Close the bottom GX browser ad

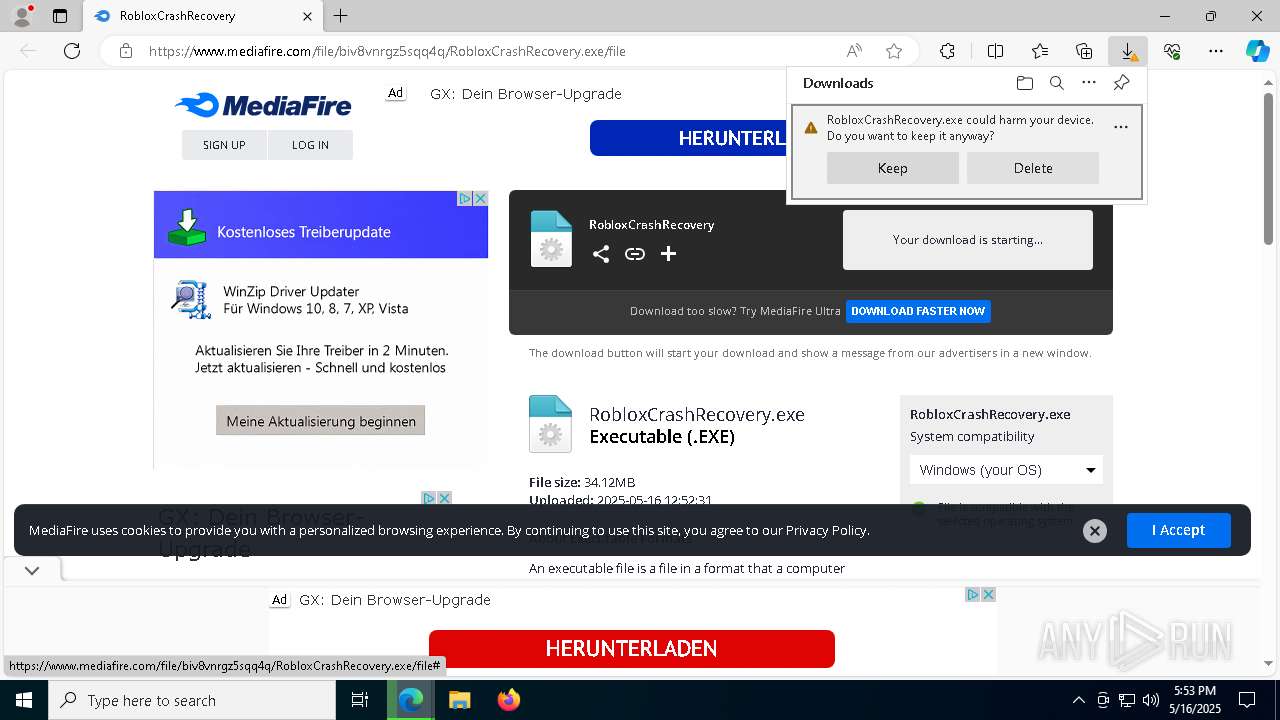[x=988, y=594]
